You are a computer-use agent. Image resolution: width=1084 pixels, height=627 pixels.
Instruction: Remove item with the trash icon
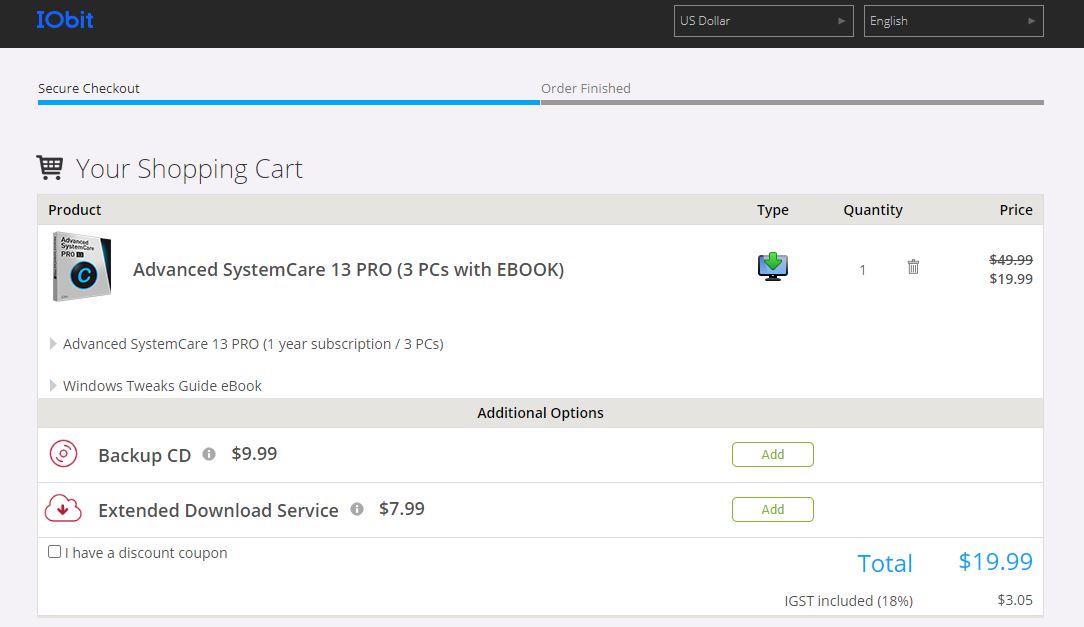tap(913, 267)
